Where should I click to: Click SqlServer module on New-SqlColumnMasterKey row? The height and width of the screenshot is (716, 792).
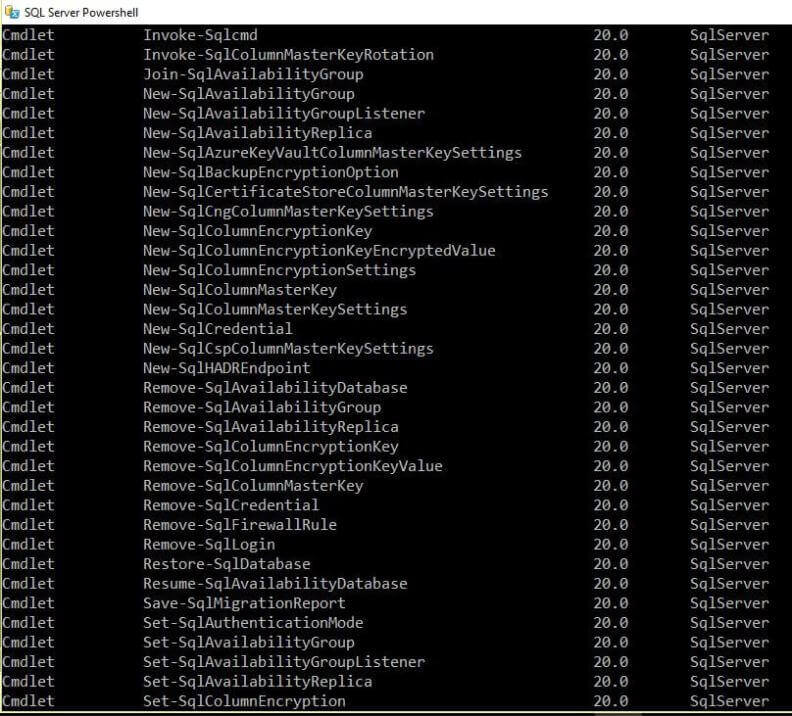pyautogui.click(x=729, y=290)
